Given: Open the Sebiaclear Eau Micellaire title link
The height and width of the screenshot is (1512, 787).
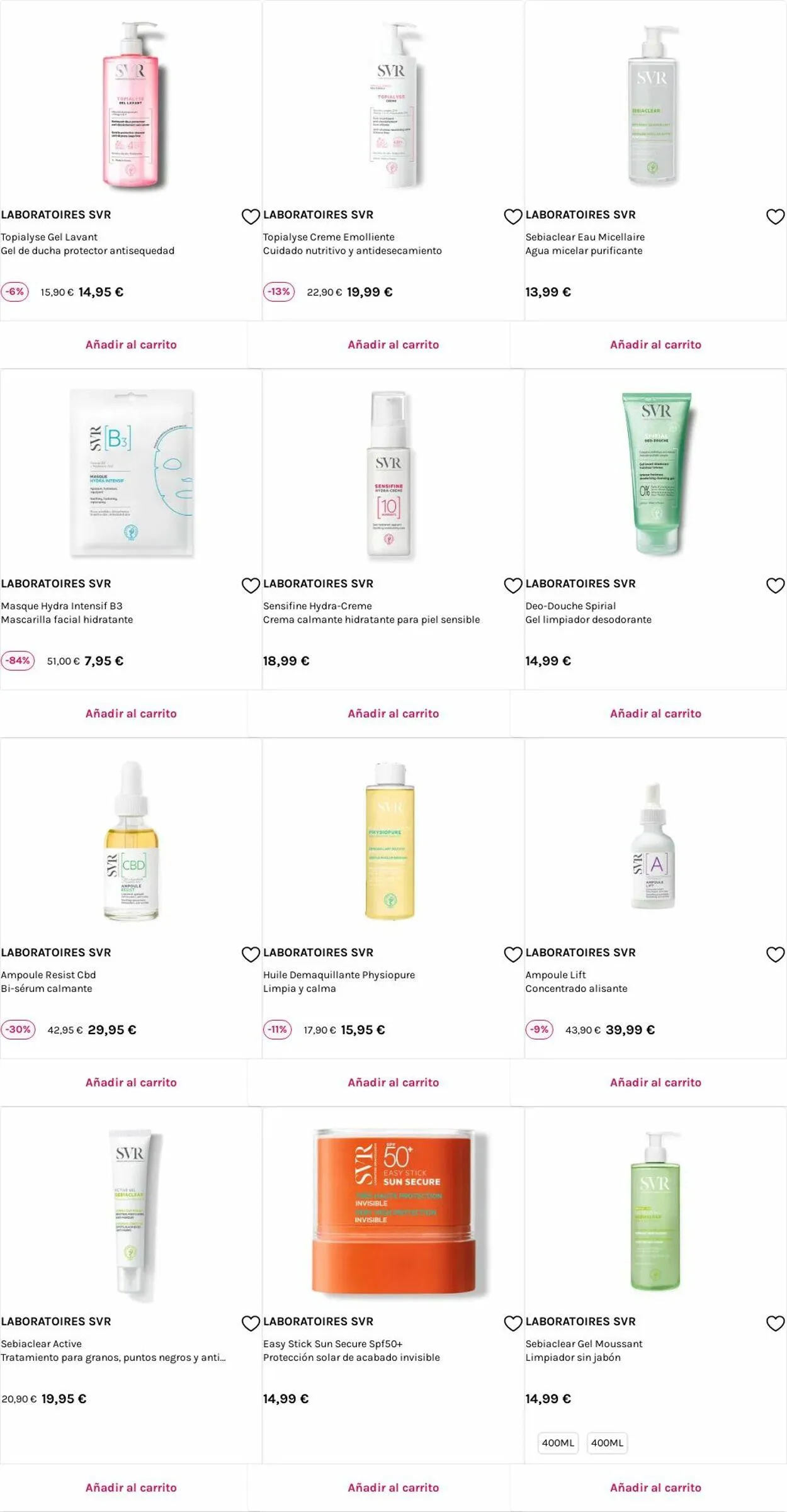Looking at the screenshot, I should coord(585,237).
